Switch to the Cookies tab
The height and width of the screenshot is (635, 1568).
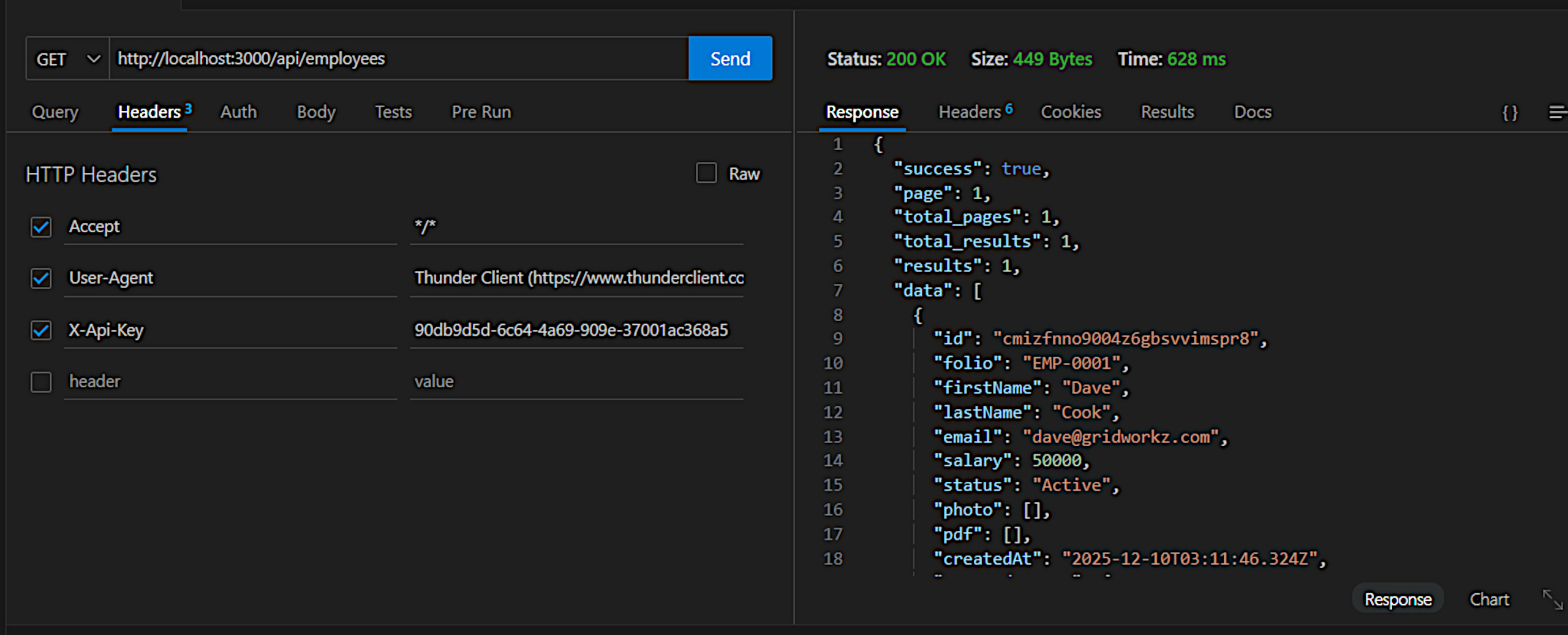click(x=1071, y=112)
